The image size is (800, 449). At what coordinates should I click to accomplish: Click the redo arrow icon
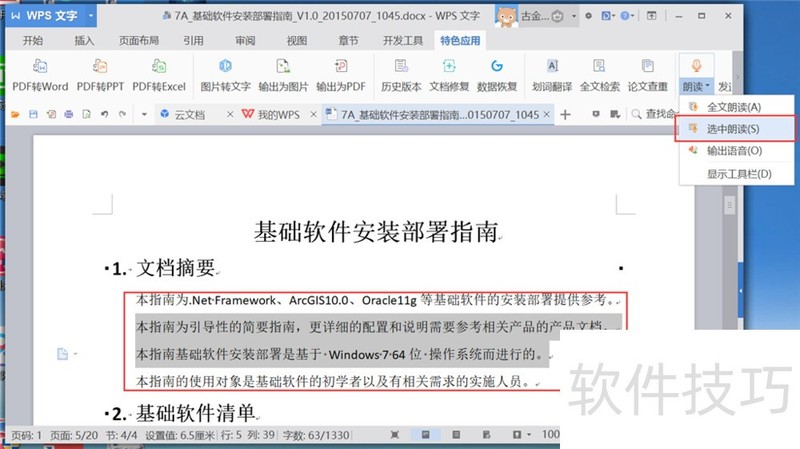[x=122, y=114]
